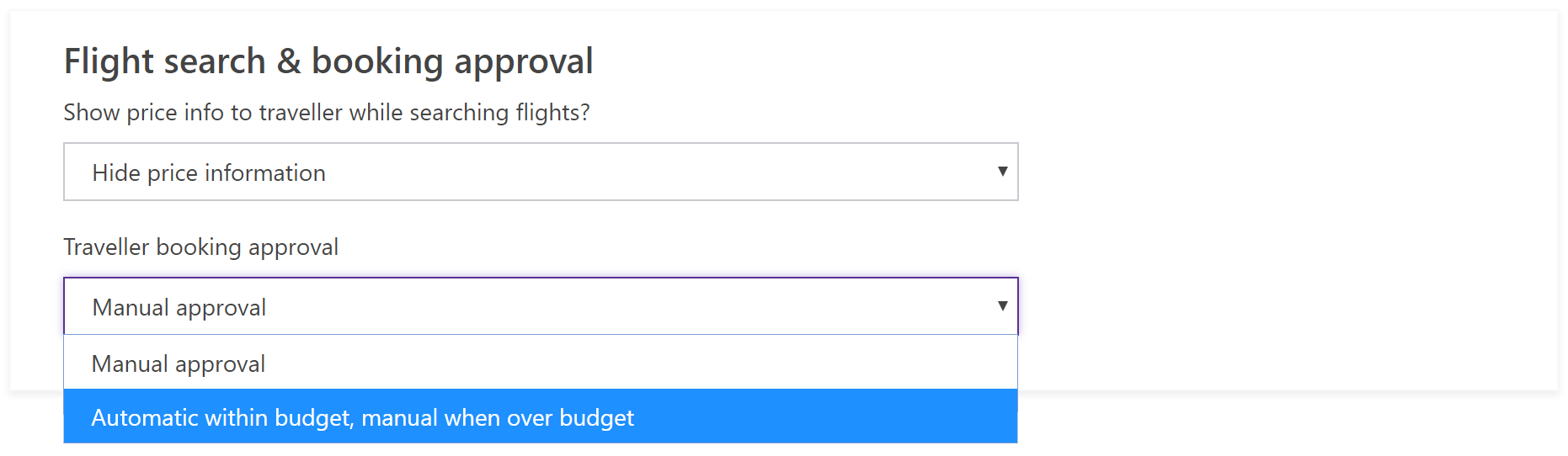Click the "Show price info to traveller" label
Image resolution: width=1568 pixels, height=456 pixels.
pyautogui.click(x=326, y=113)
